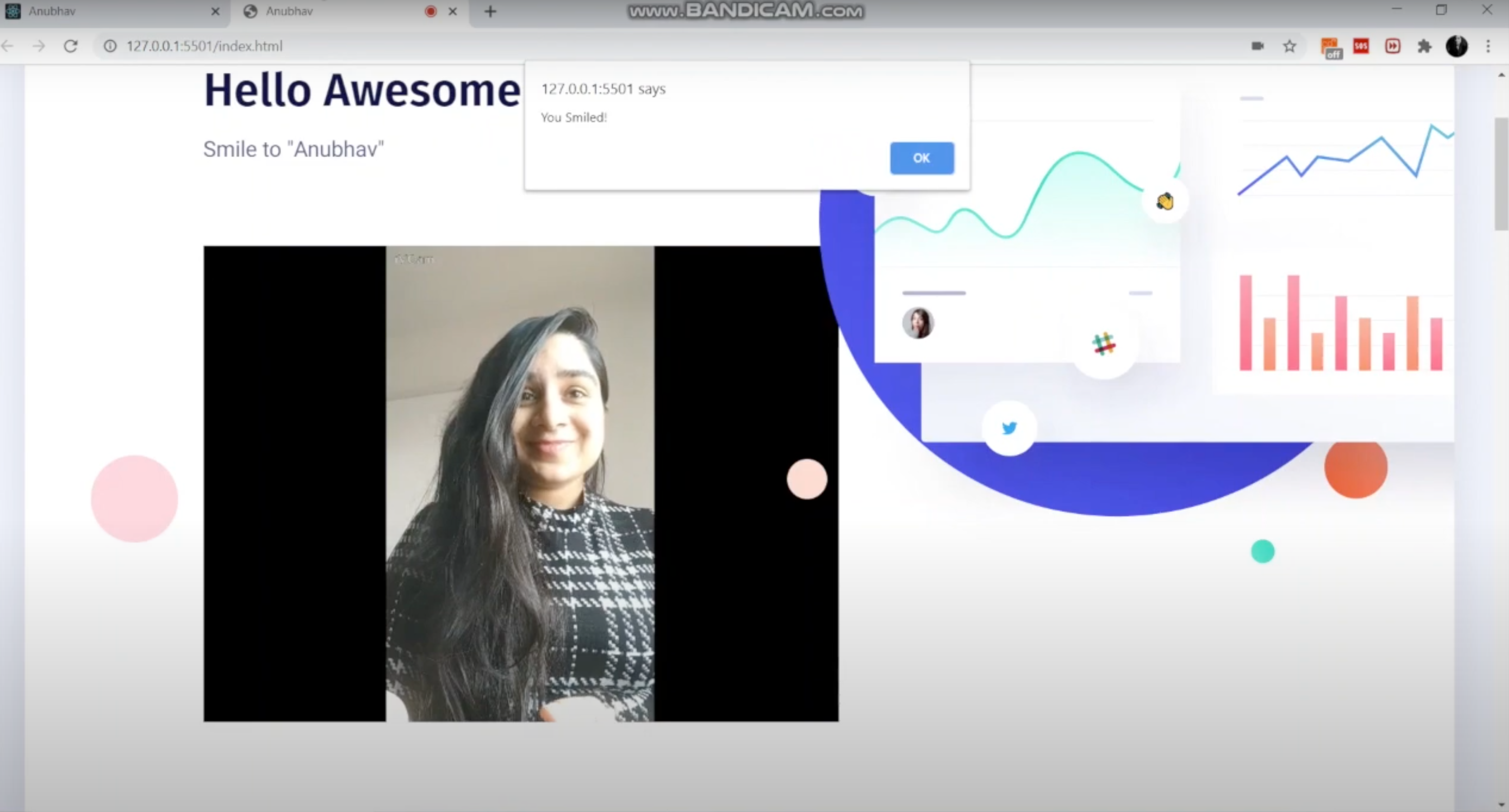Click the red SOS extension icon

(x=1361, y=46)
